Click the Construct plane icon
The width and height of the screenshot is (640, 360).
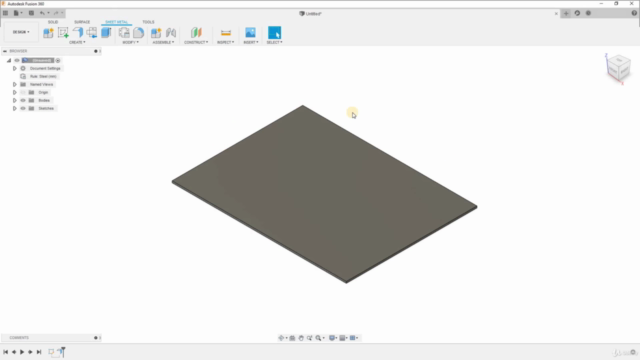click(x=196, y=33)
